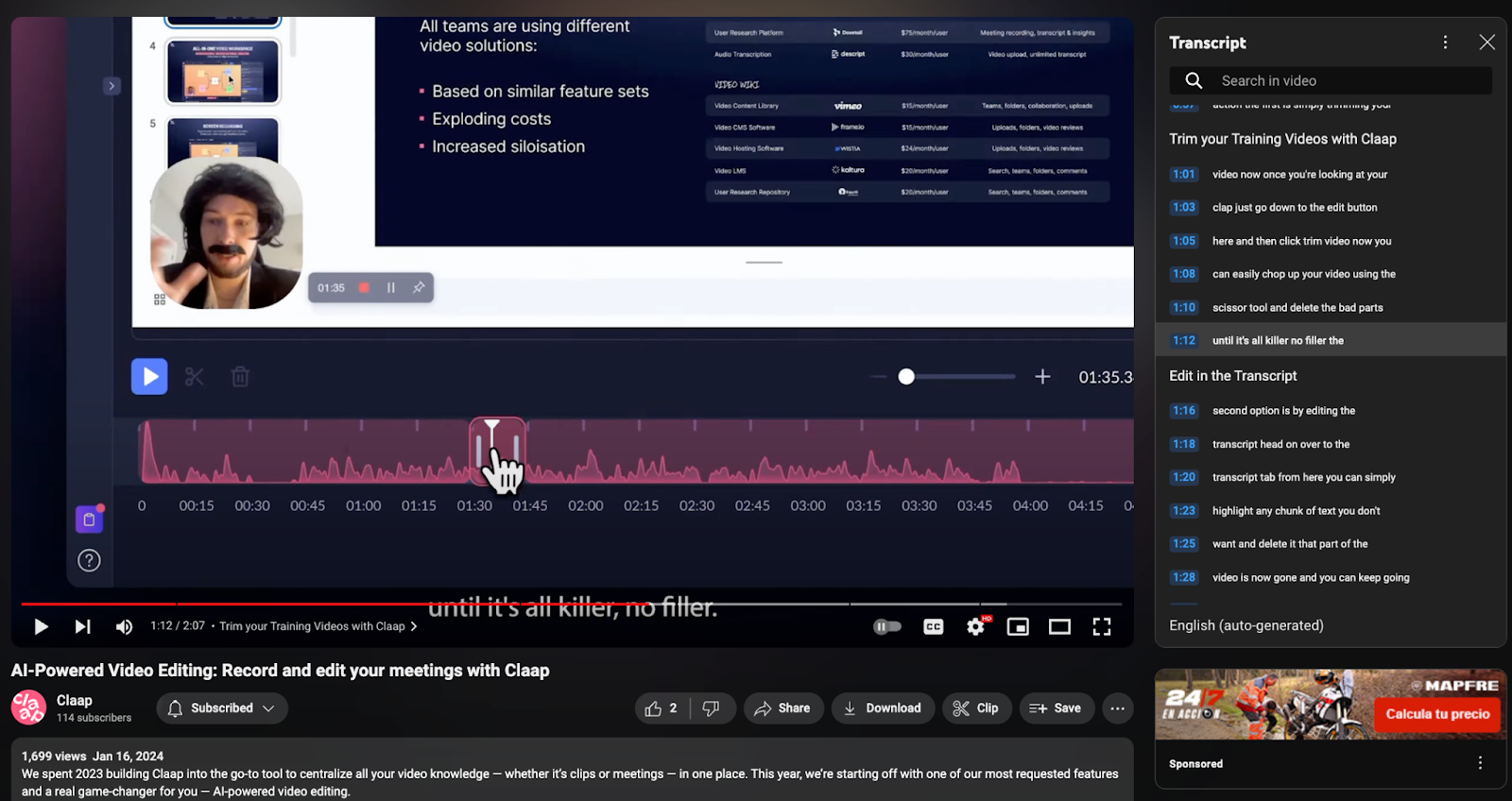The image size is (1512, 801).
Task: Stop recording with red square button
Action: coord(364,287)
